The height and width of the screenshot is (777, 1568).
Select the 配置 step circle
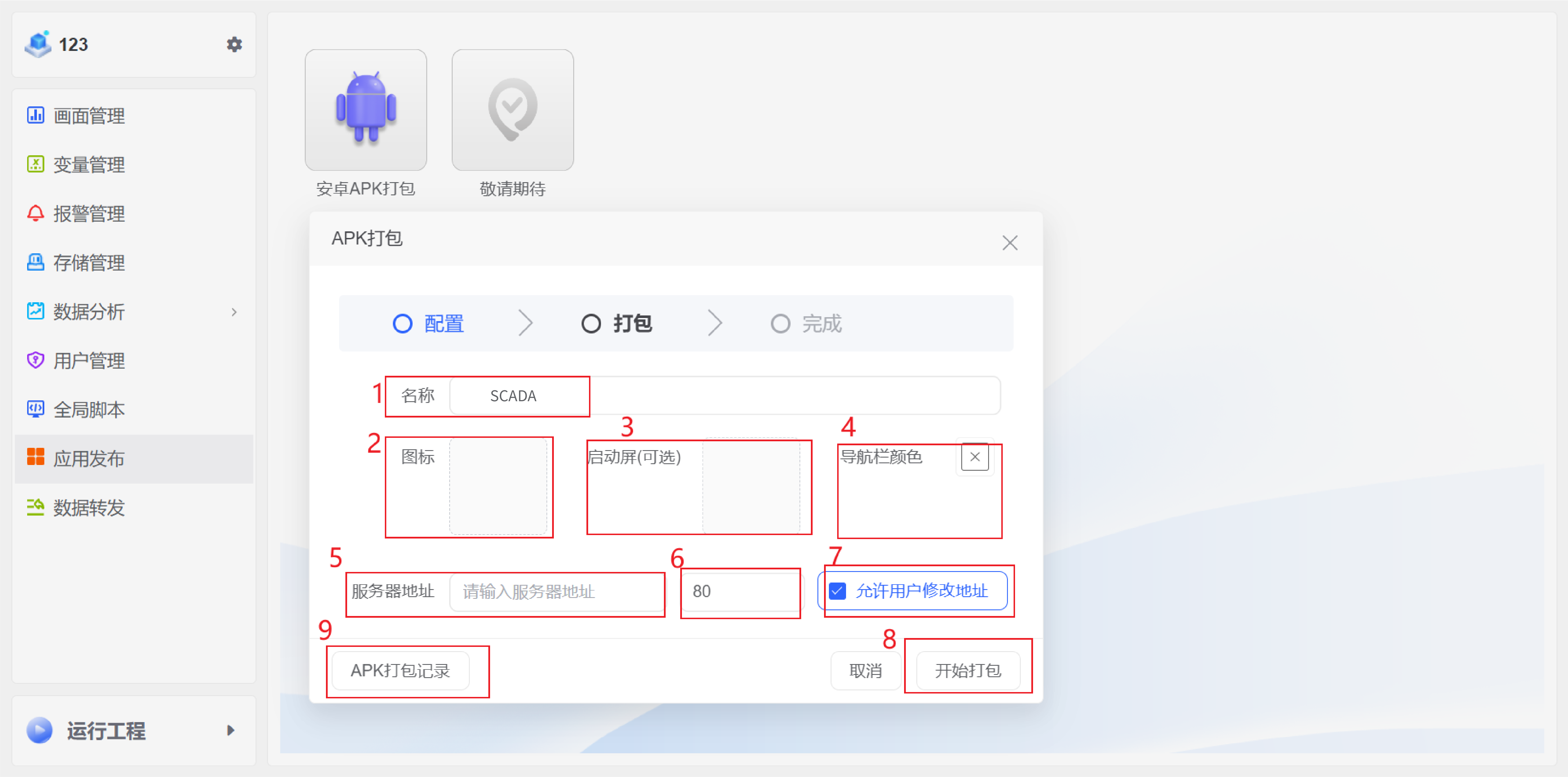point(402,323)
